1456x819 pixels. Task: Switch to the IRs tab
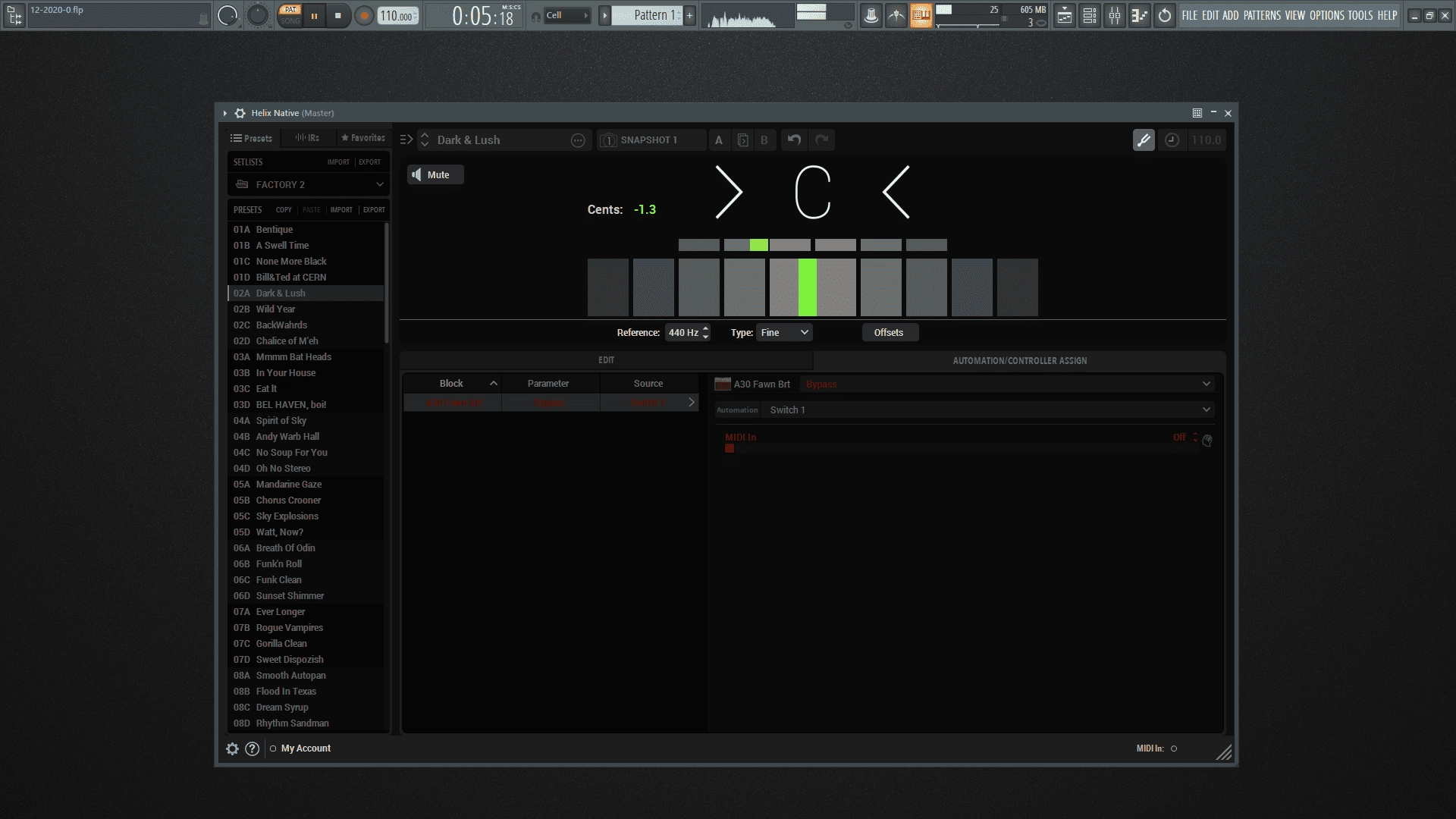coord(307,138)
